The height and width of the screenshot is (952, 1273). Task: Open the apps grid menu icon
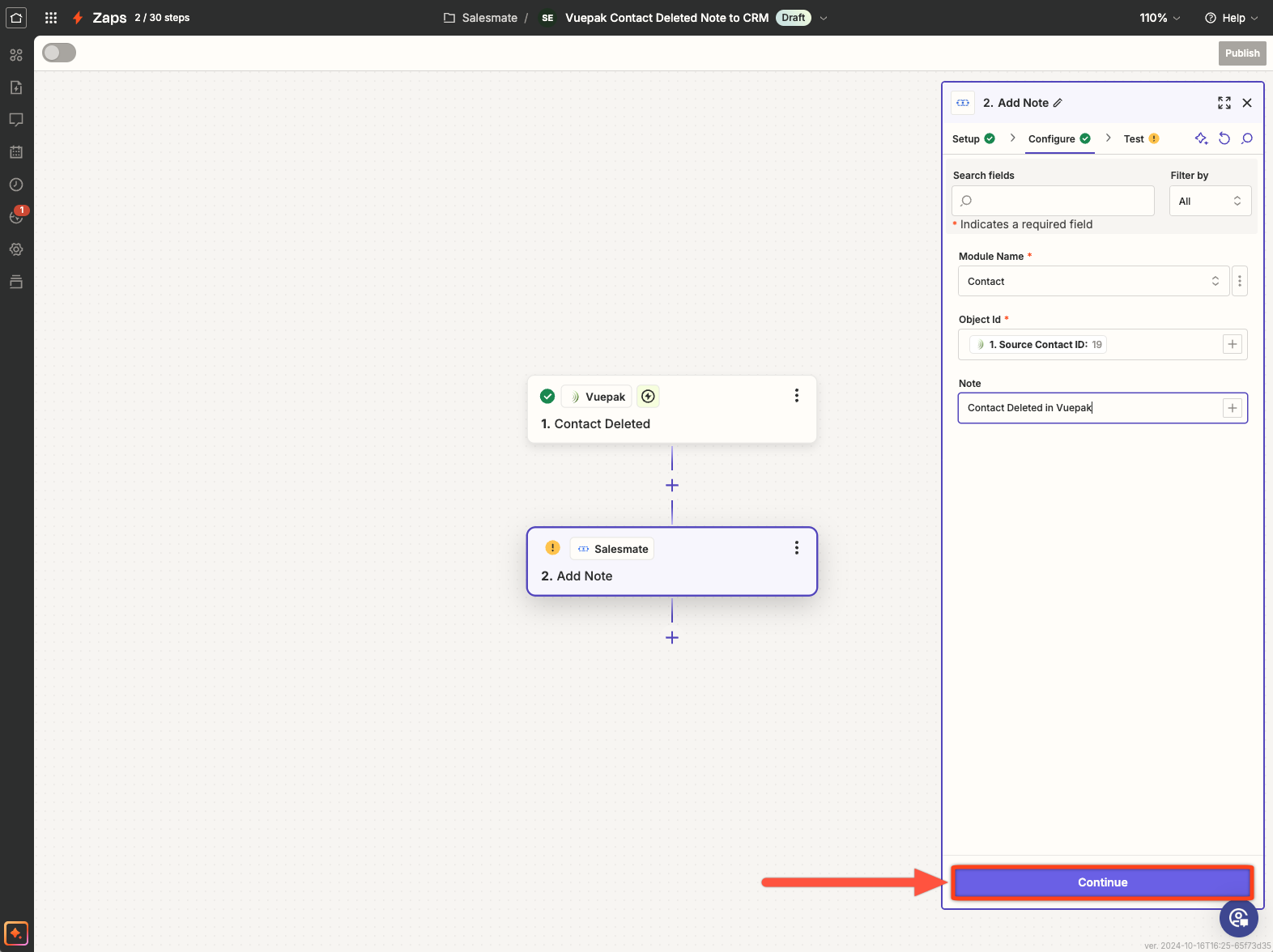click(51, 18)
